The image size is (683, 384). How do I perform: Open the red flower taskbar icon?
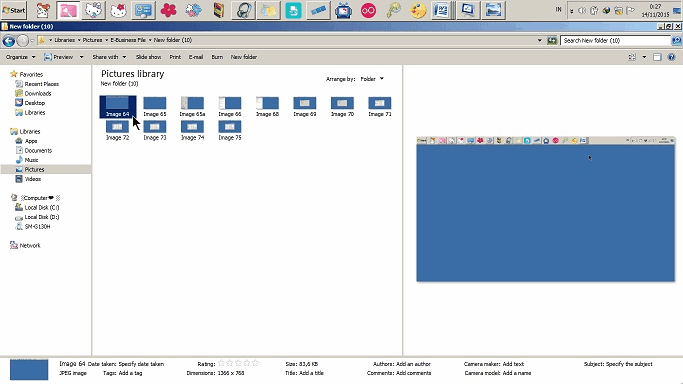[168, 10]
